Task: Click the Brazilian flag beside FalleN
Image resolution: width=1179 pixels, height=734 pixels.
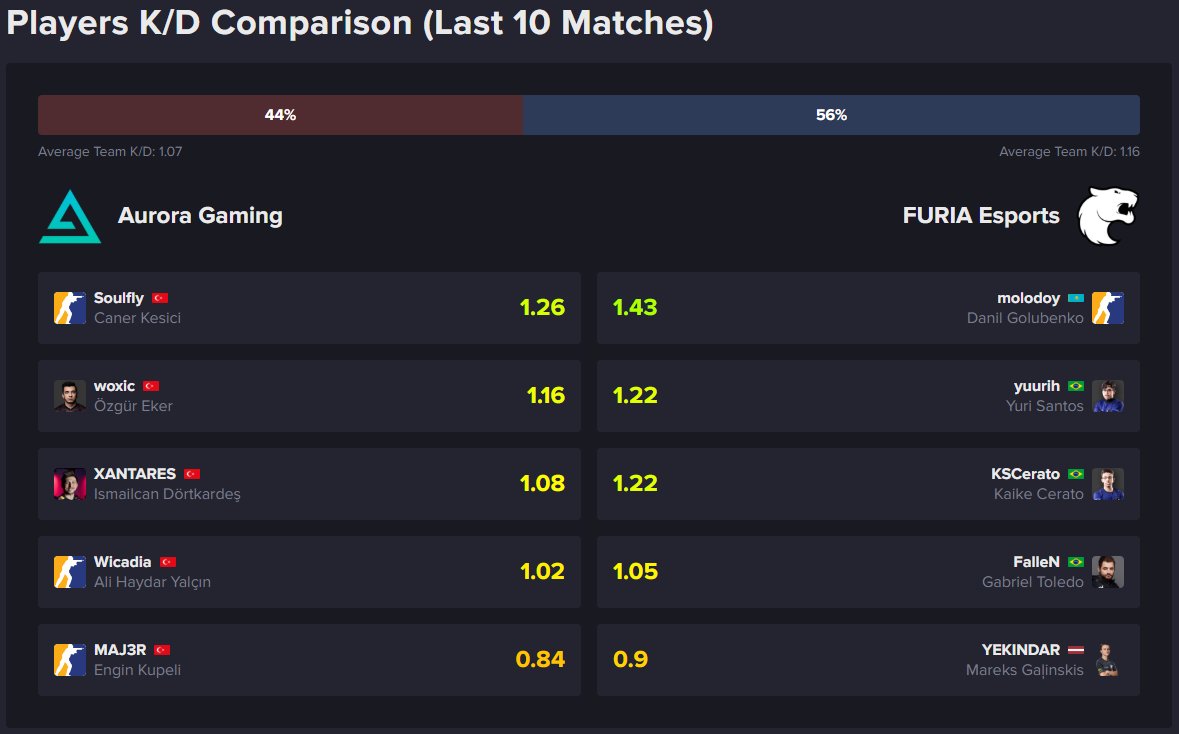Action: pyautogui.click(x=1076, y=562)
